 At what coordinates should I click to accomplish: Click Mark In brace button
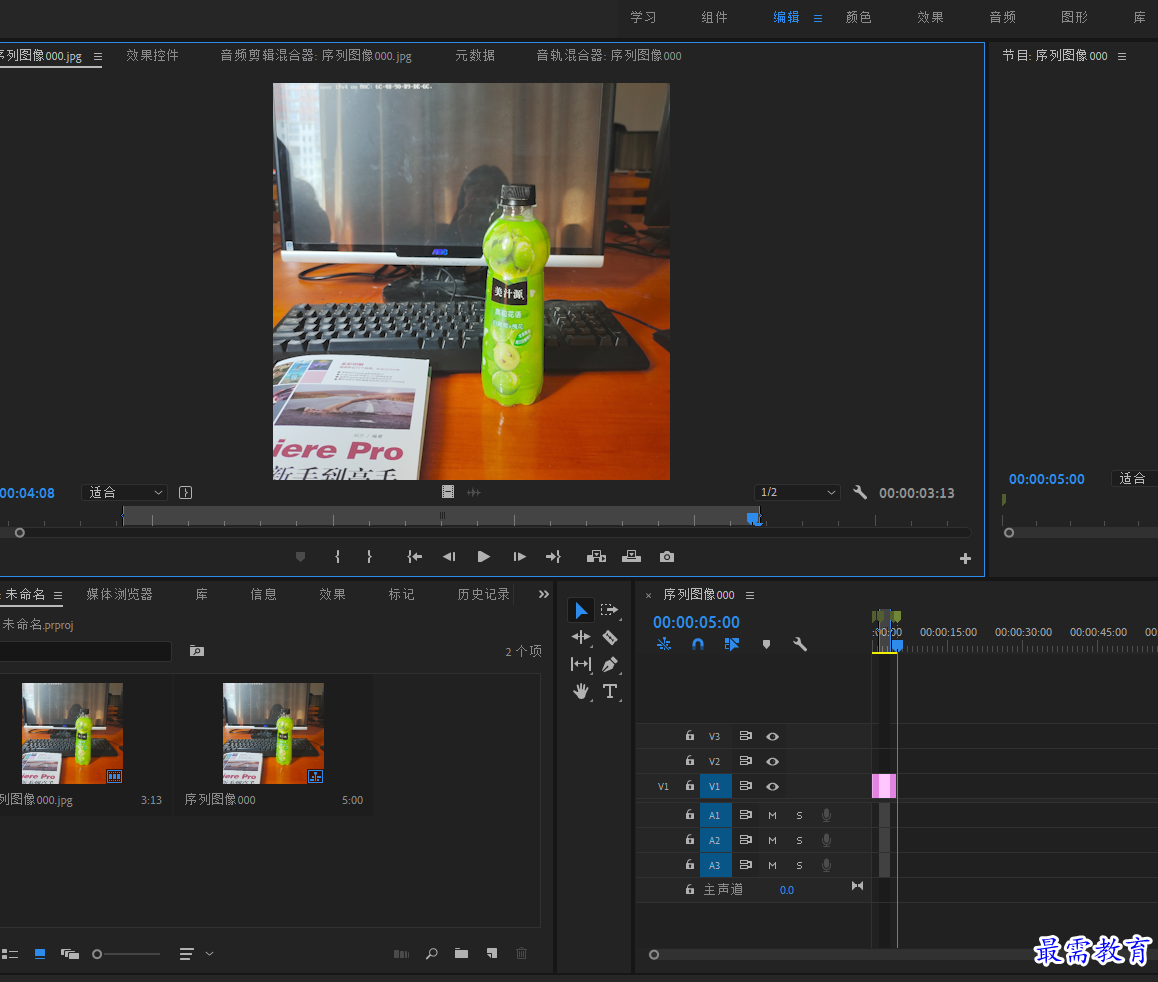point(338,557)
